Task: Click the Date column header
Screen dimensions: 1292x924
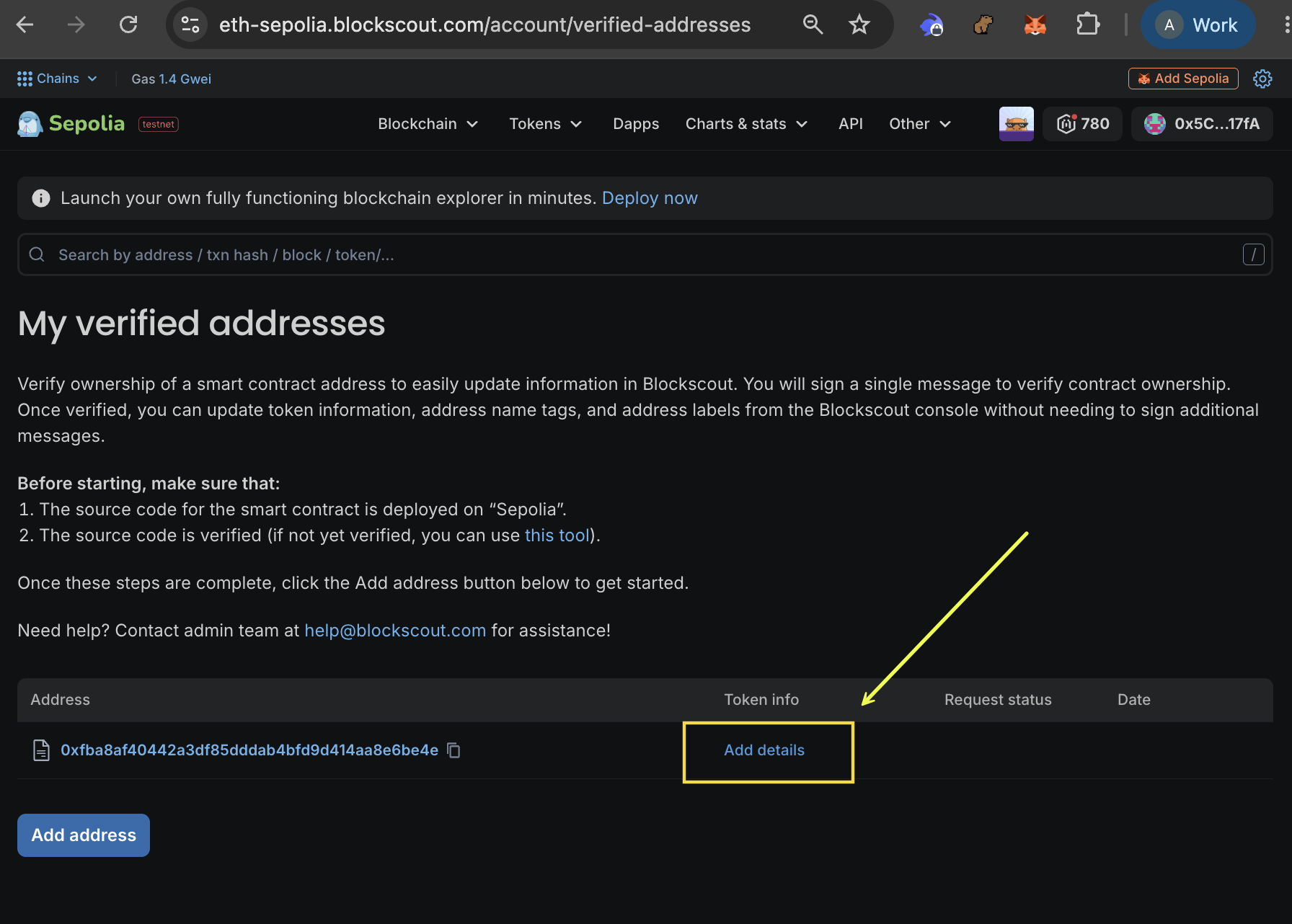Action: click(1134, 700)
